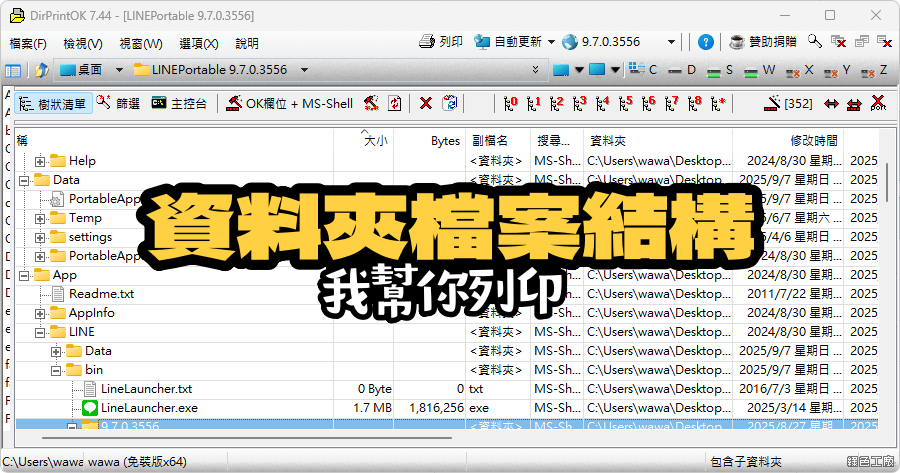Screen dimensions: 900x473
Task: Open the 選項(X) menu
Action: click(x=199, y=44)
